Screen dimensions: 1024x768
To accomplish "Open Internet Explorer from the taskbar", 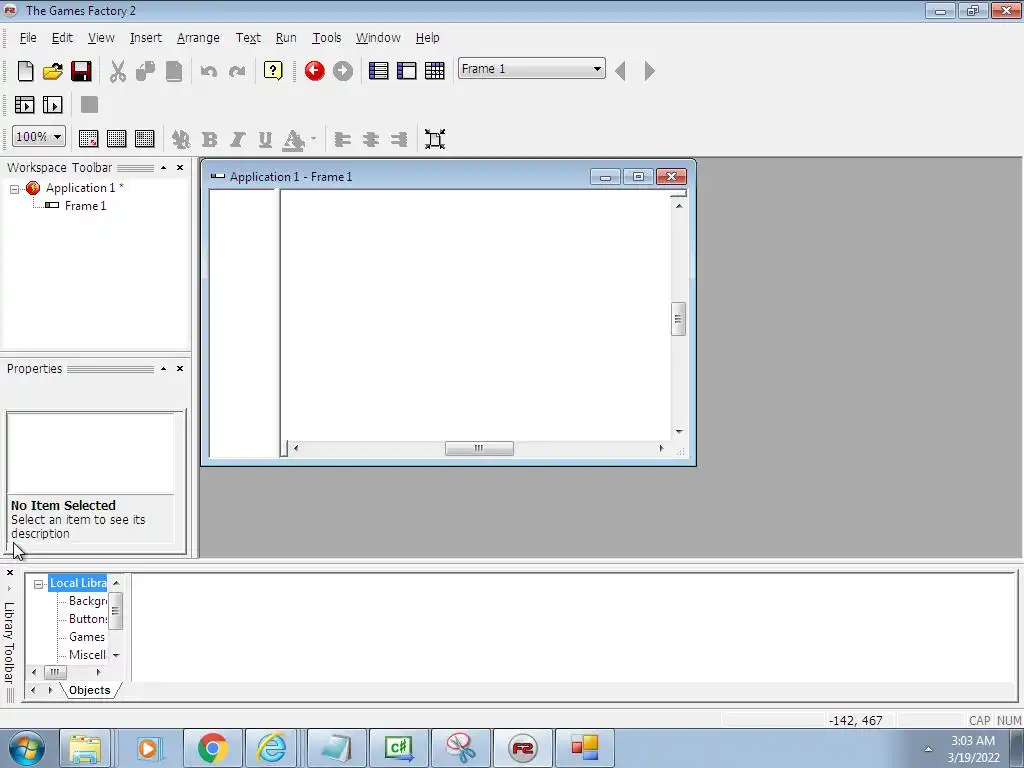I will click(x=274, y=748).
